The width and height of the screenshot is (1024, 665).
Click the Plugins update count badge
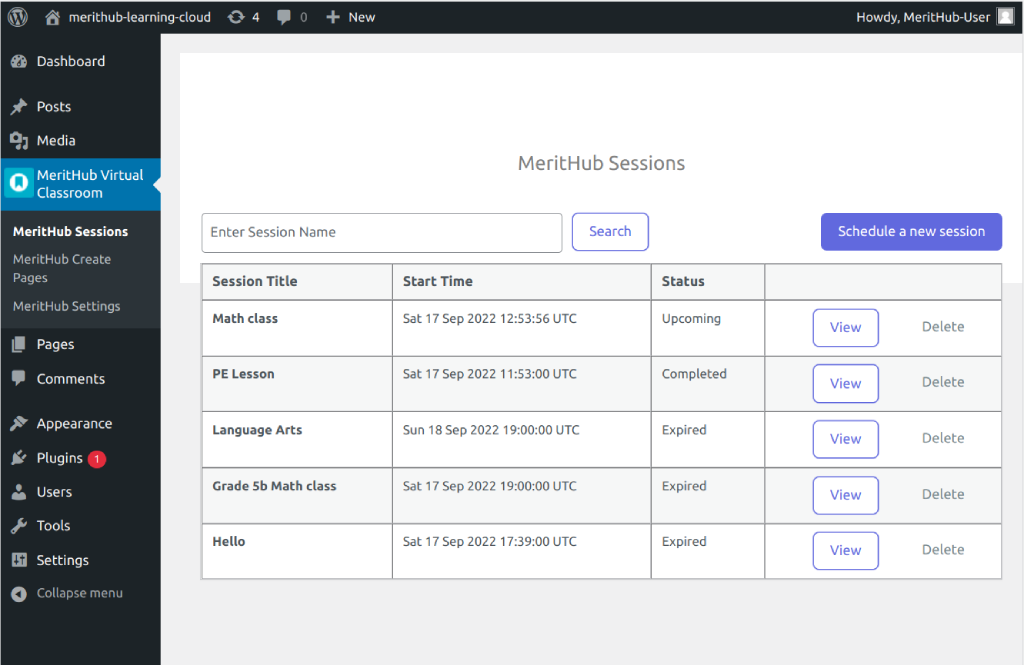tap(97, 459)
